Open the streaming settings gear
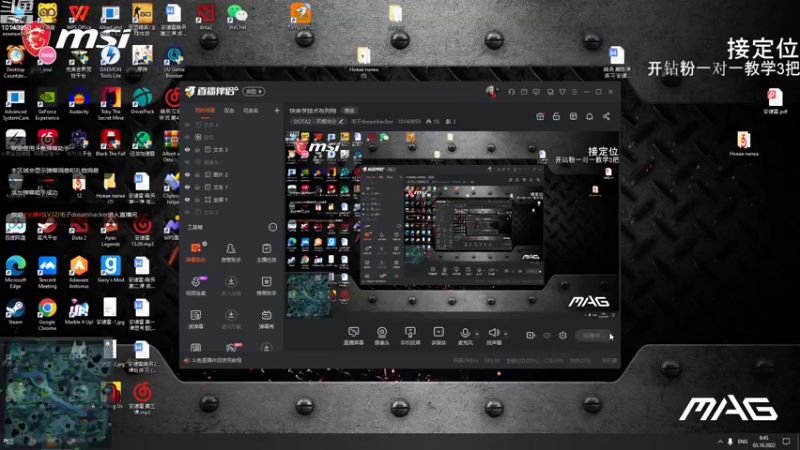 pyautogui.click(x=563, y=335)
